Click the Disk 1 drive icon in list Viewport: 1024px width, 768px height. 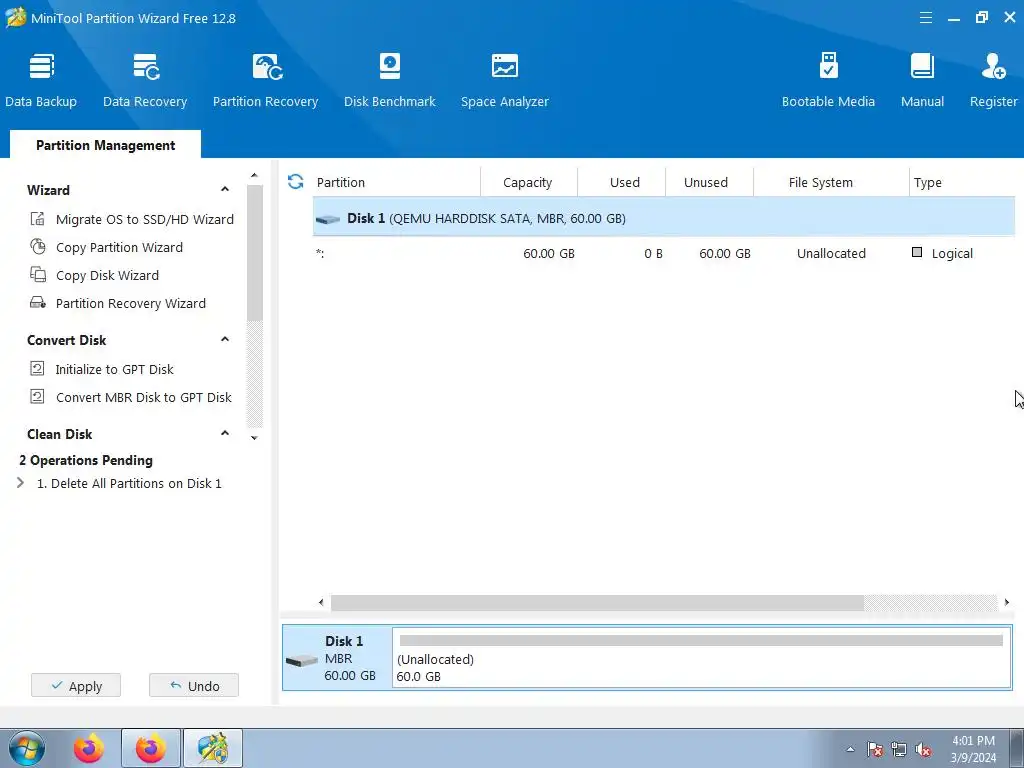328,219
